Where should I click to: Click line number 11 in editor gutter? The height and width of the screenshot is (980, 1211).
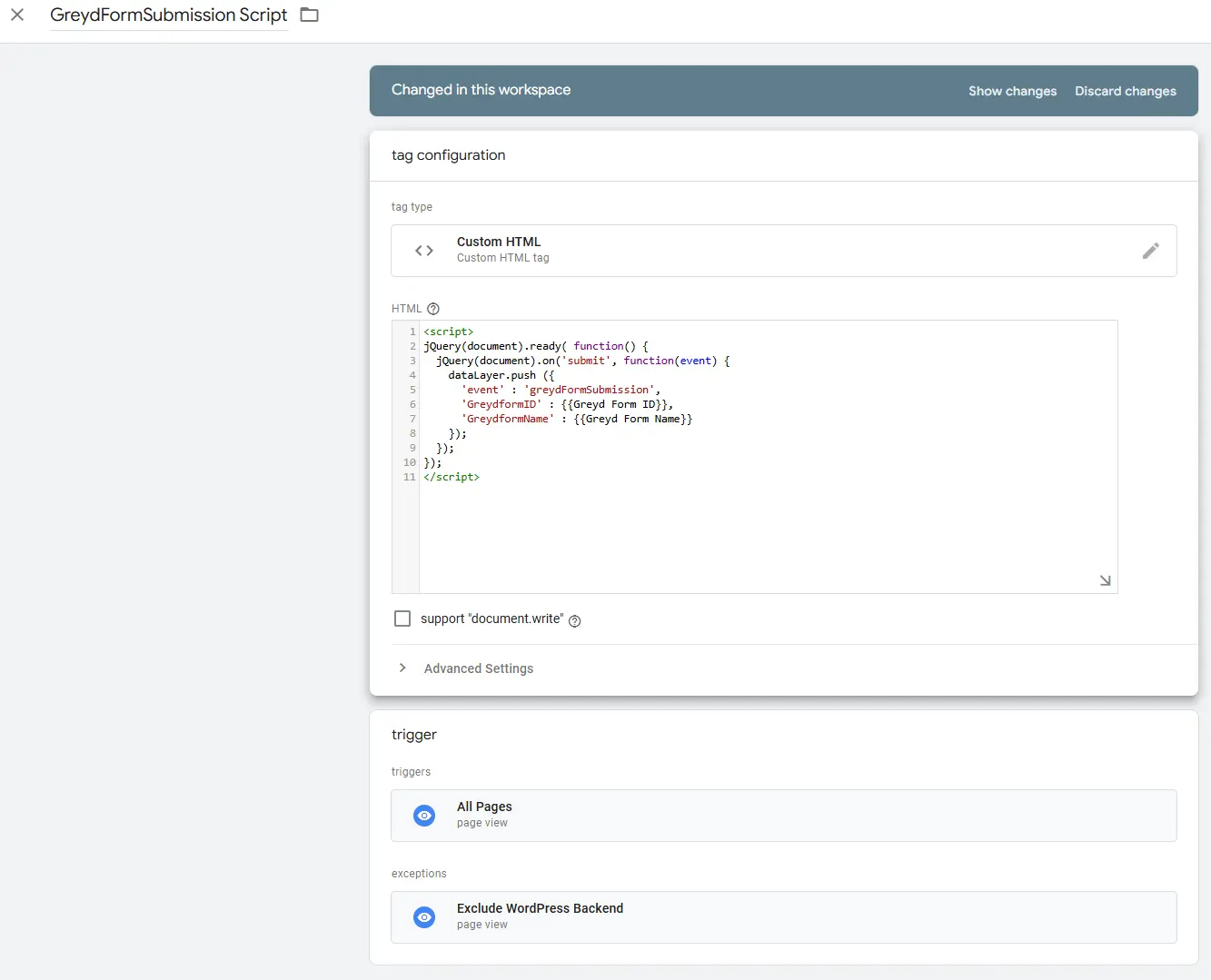[409, 477]
